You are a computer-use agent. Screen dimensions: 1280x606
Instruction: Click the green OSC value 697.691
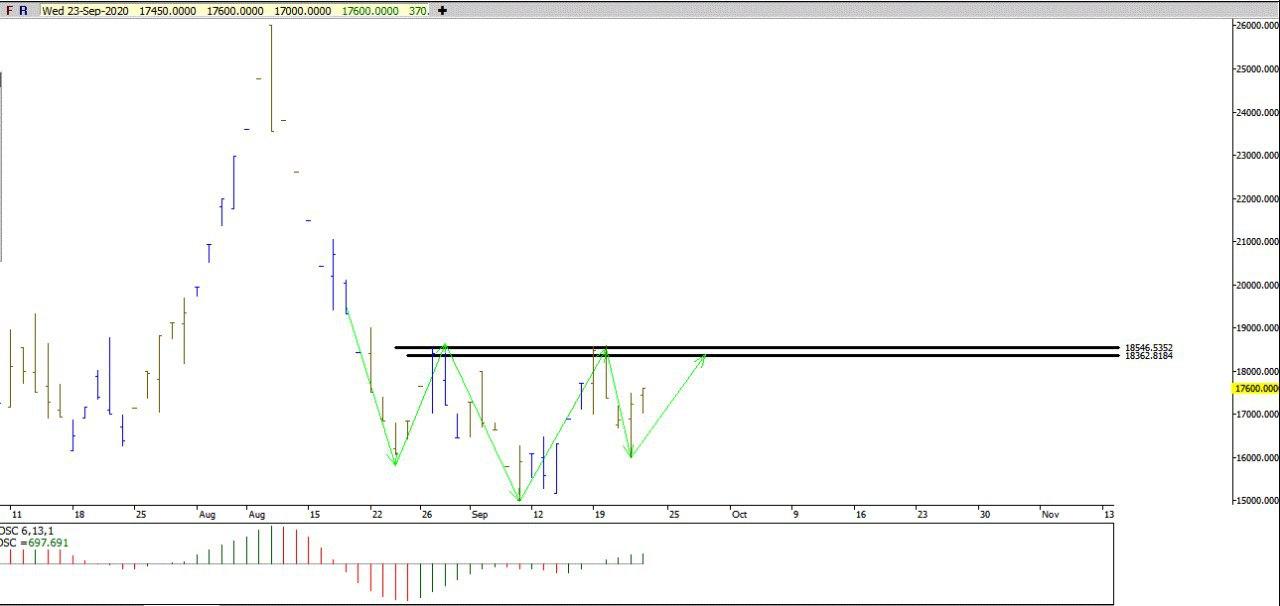pos(46,543)
